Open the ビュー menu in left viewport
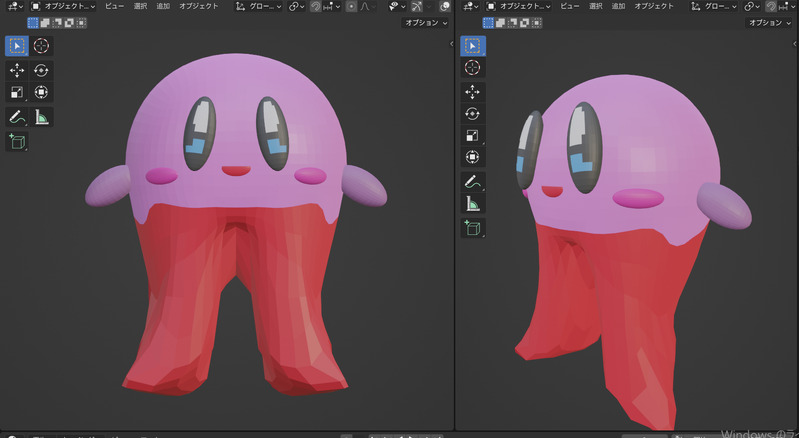The height and width of the screenshot is (438, 799). pyautogui.click(x=114, y=6)
